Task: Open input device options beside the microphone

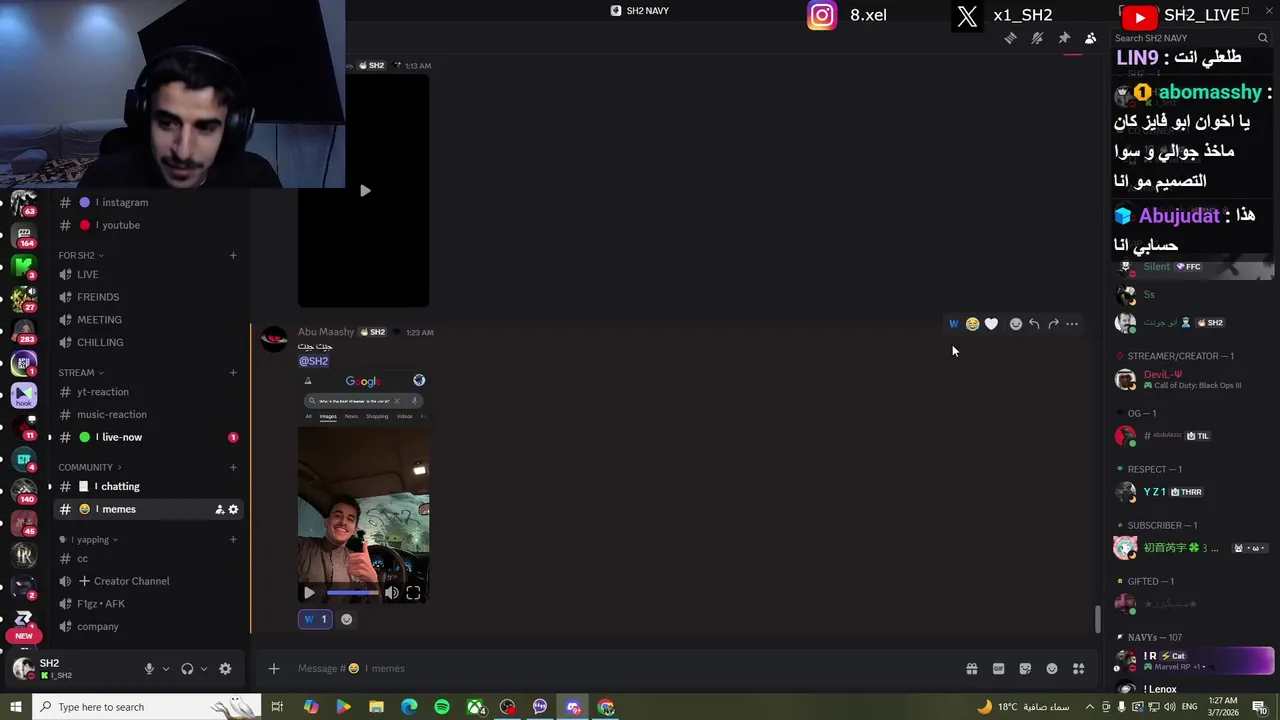Action: [x=166, y=669]
